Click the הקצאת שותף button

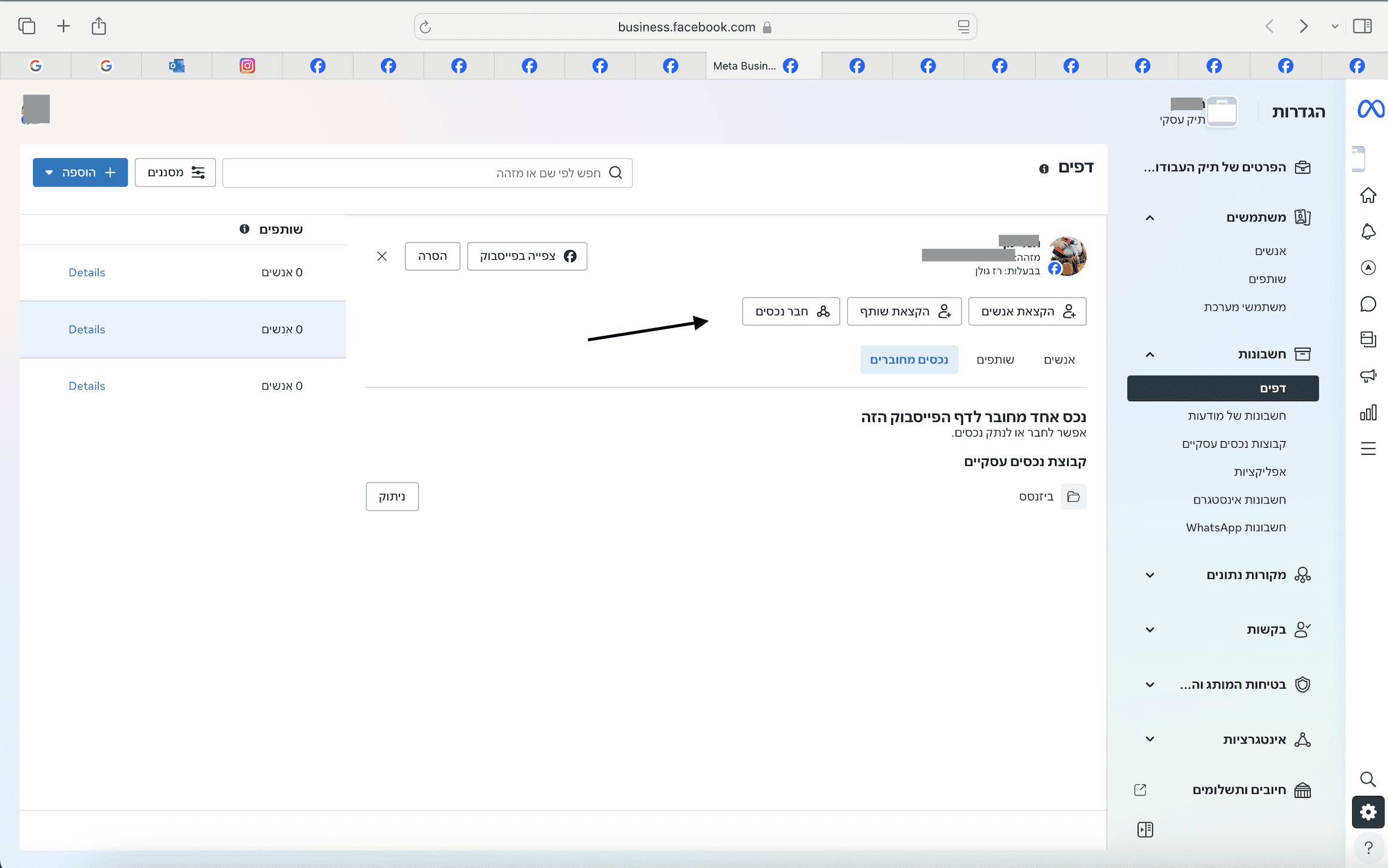[x=904, y=311]
